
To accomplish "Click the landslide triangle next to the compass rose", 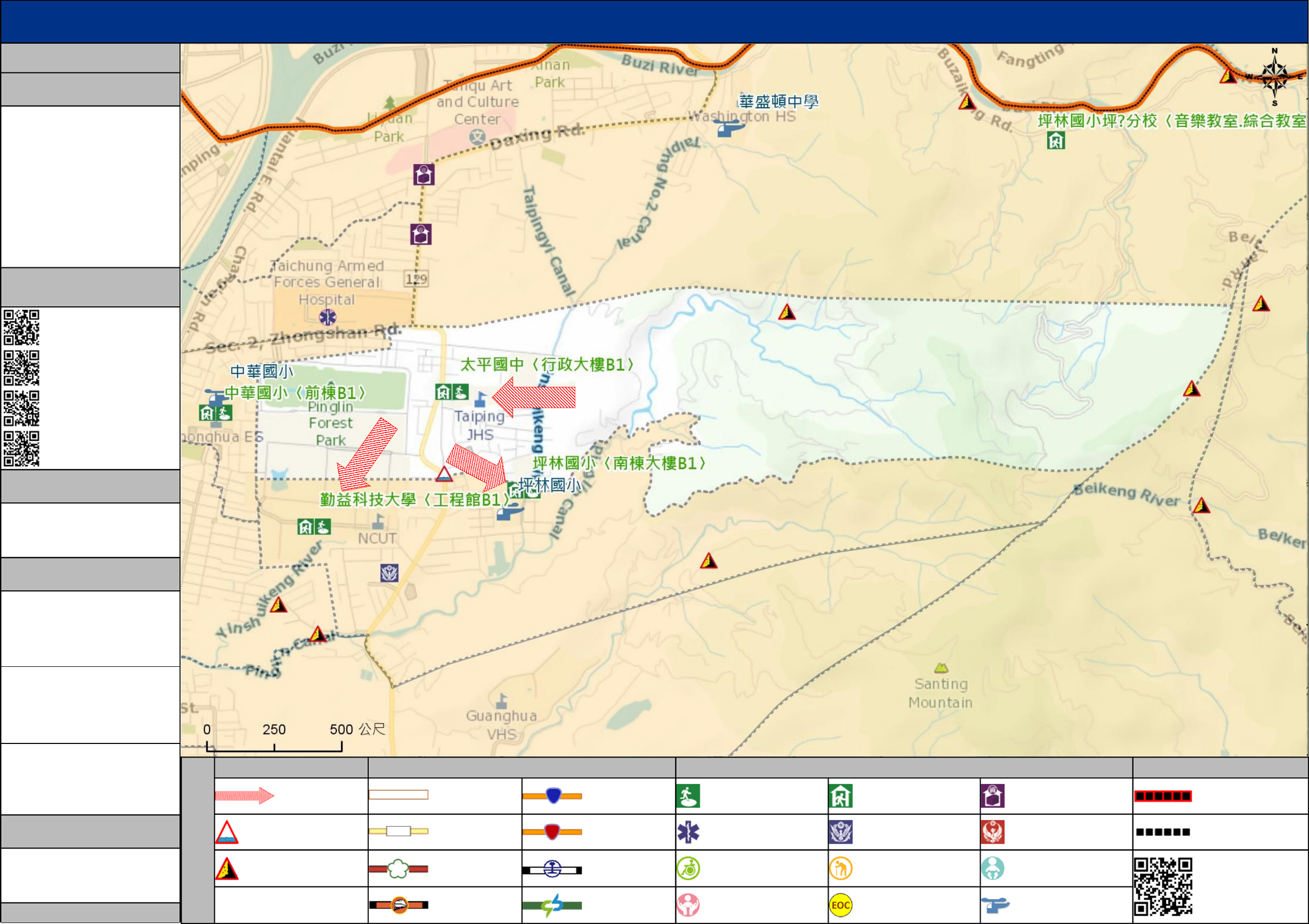I will click(x=1227, y=75).
